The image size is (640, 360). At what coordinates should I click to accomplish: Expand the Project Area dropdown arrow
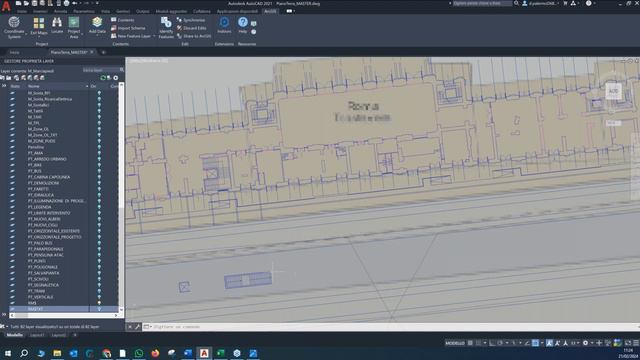point(82,34)
